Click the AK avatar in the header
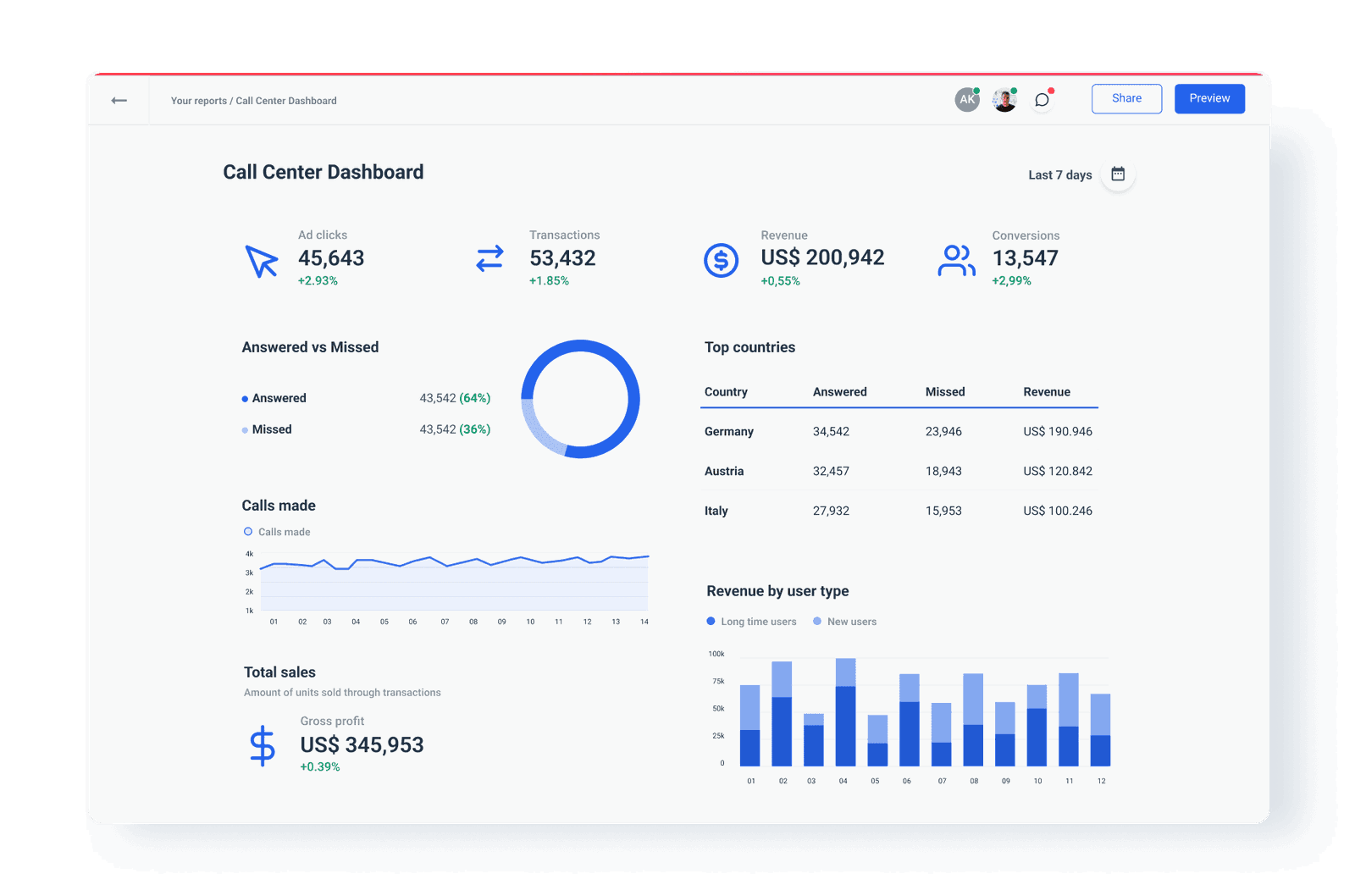 [x=966, y=99]
